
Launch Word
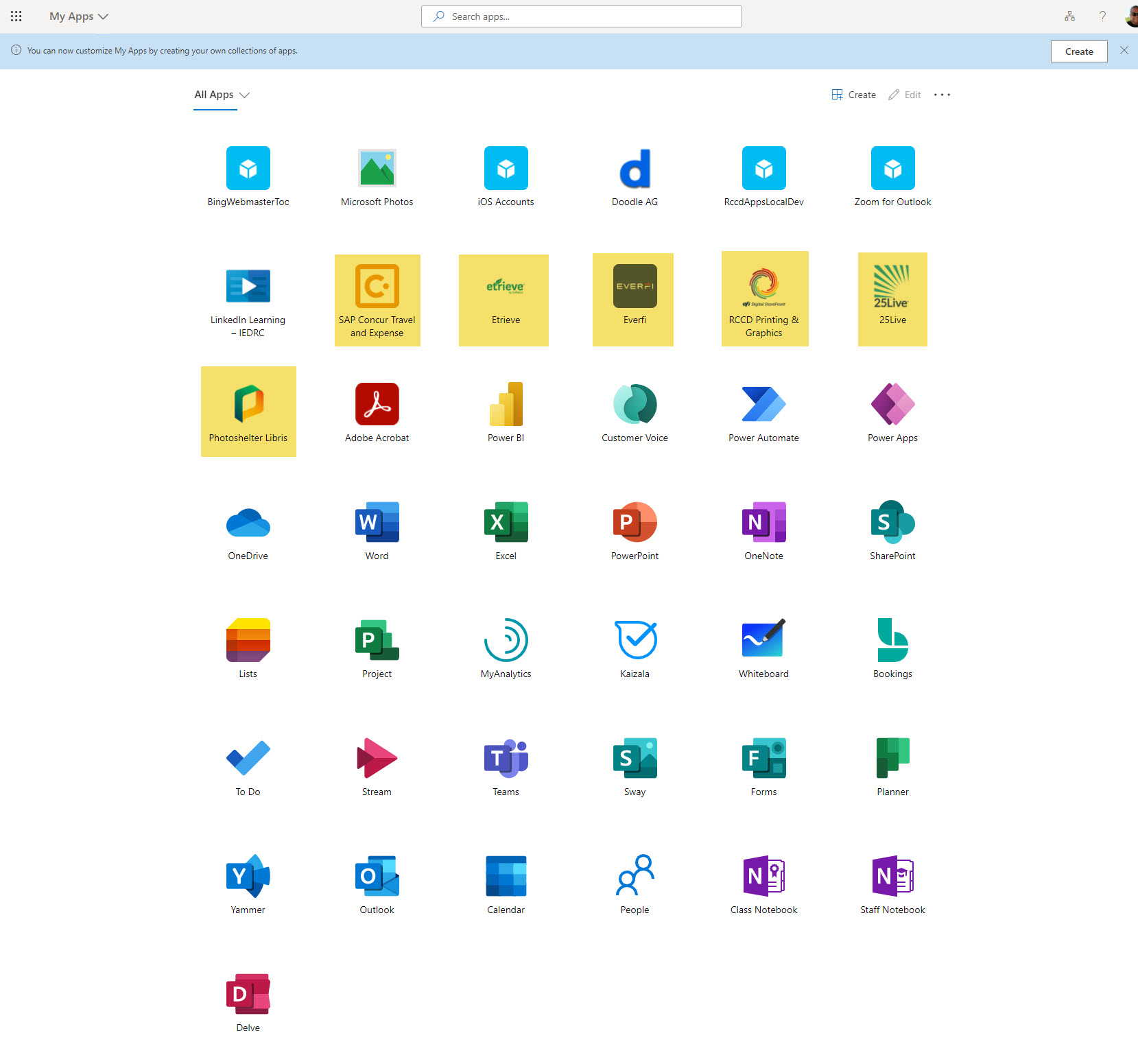coord(377,531)
